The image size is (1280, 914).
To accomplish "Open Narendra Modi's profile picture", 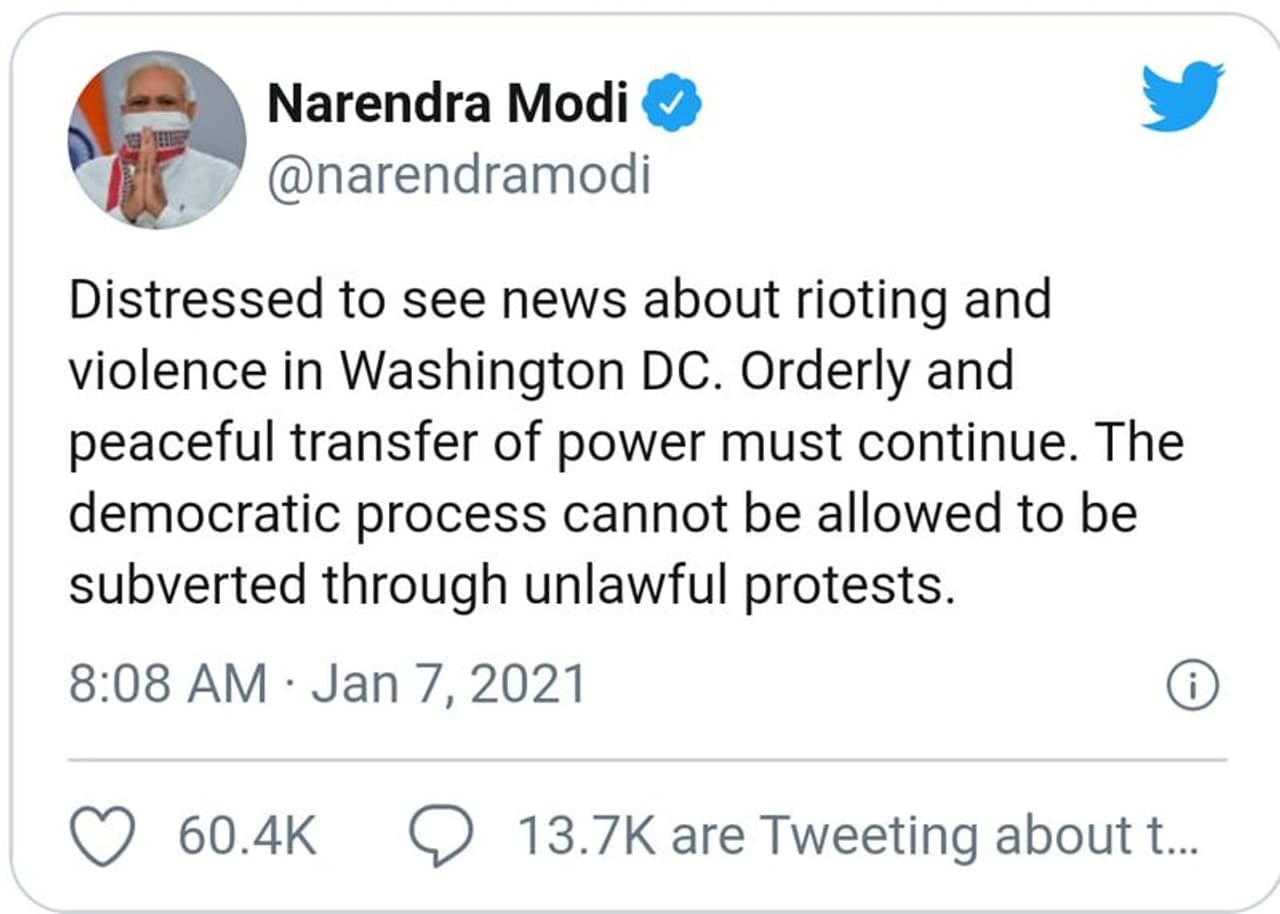I will point(157,139).
